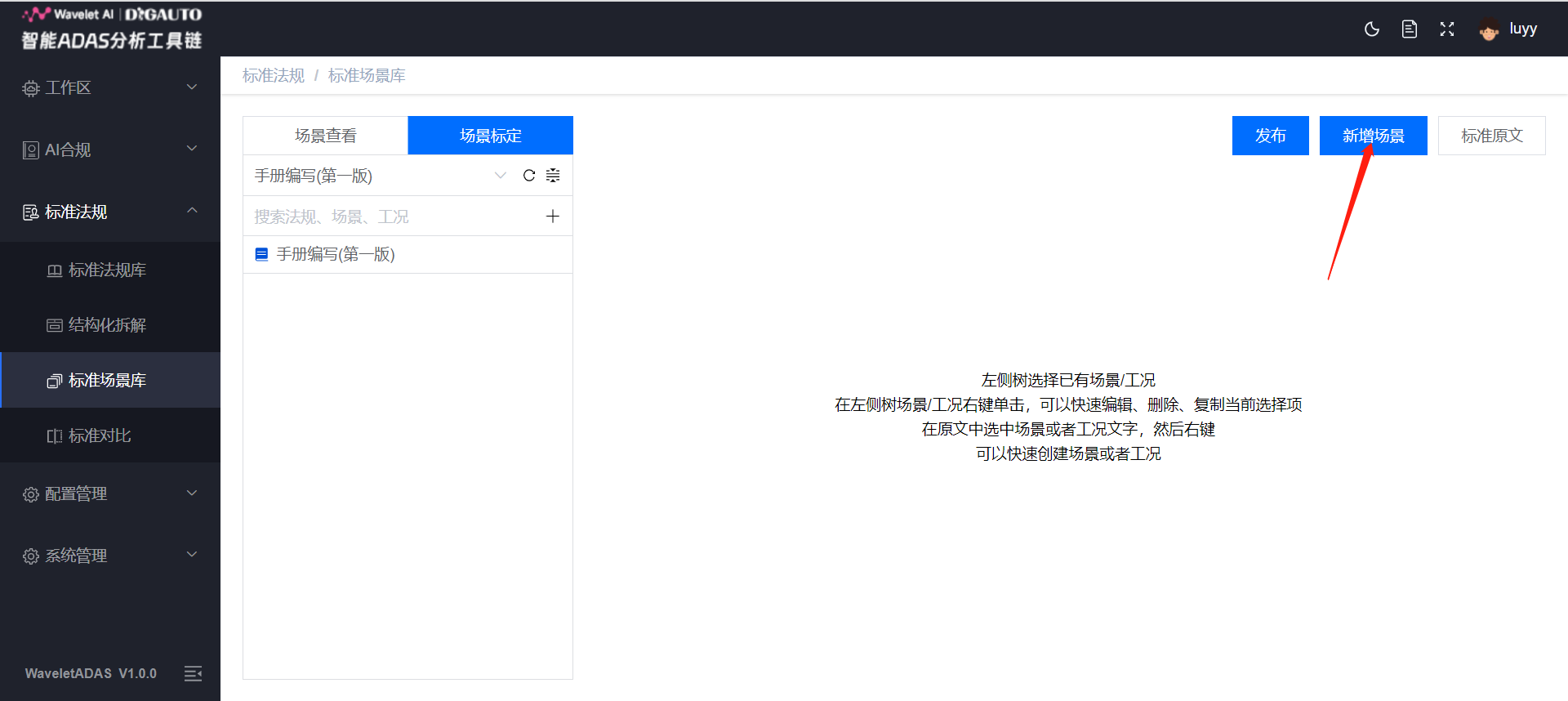
Task: Focus the 搜索法规、场景、工况 search field
Action: point(392,217)
